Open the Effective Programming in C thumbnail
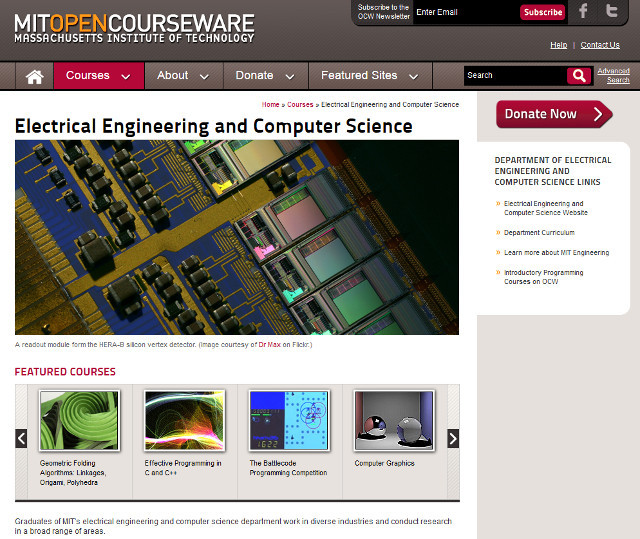The width and height of the screenshot is (640, 539). coord(184,420)
